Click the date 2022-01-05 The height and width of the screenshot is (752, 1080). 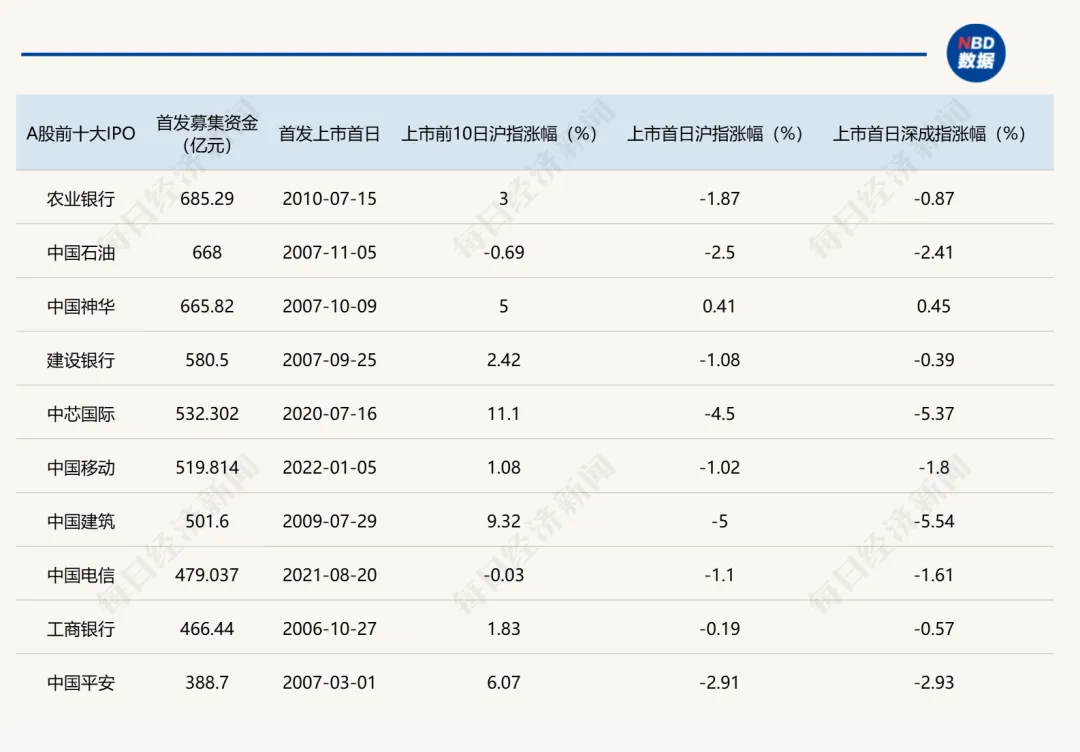[x=329, y=468]
